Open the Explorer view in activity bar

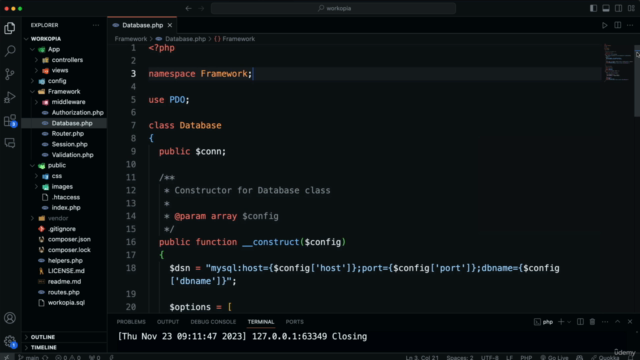click(x=10, y=28)
